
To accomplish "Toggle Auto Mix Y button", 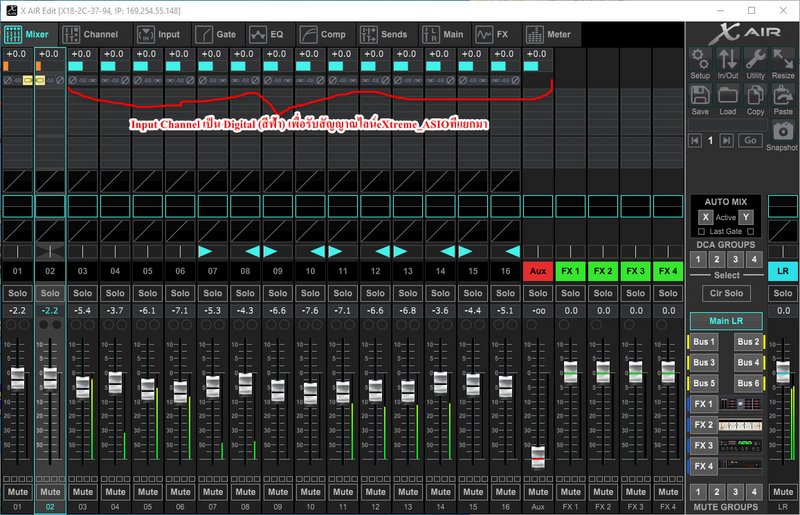I will click(746, 217).
